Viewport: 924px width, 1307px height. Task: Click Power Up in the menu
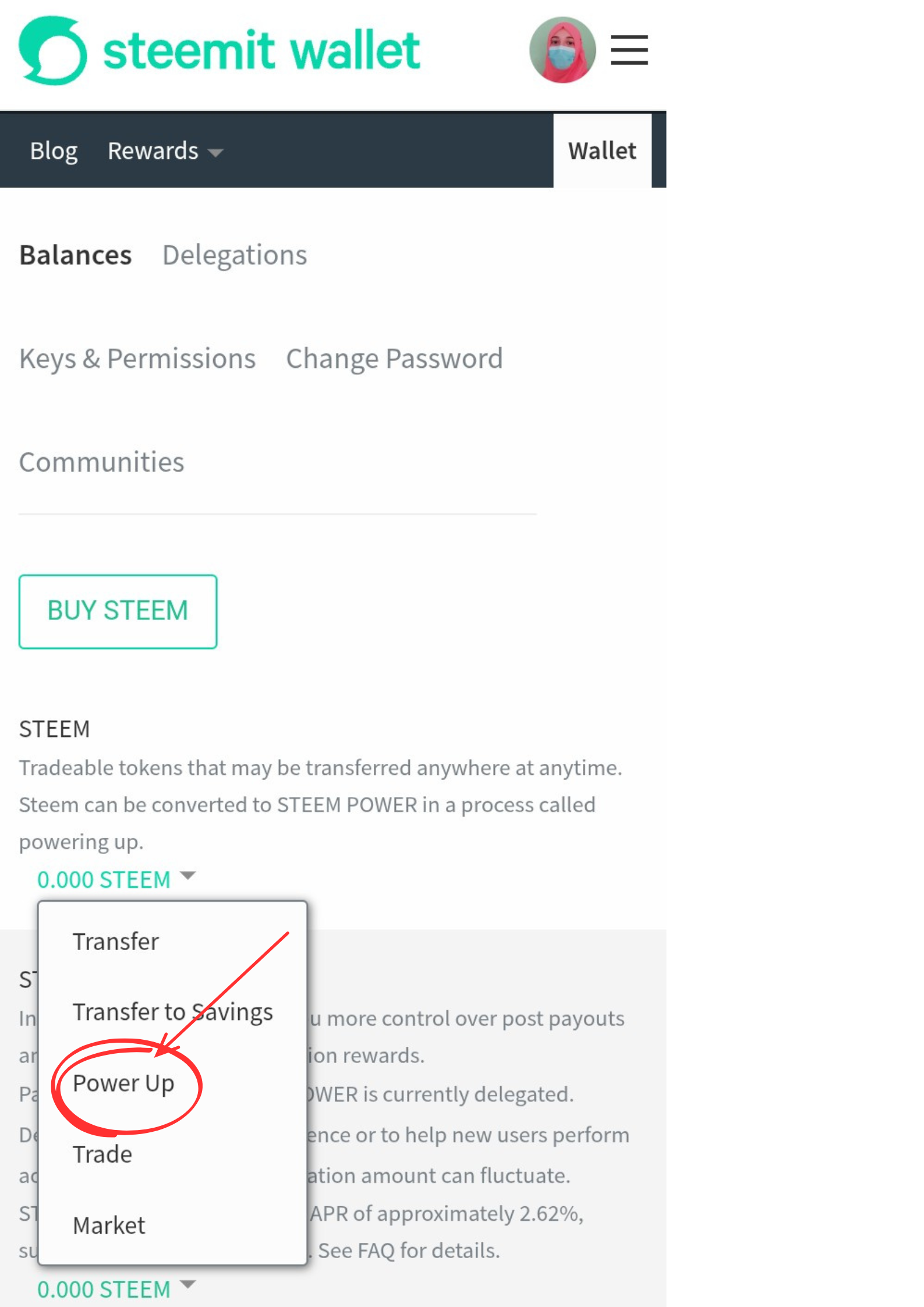pos(123,1083)
